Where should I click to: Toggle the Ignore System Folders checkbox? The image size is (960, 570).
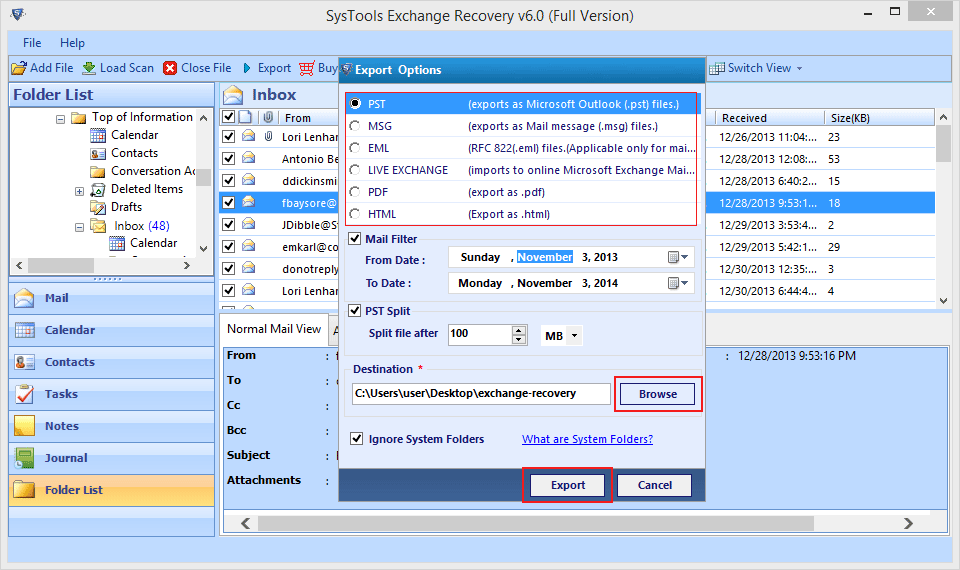[x=356, y=439]
